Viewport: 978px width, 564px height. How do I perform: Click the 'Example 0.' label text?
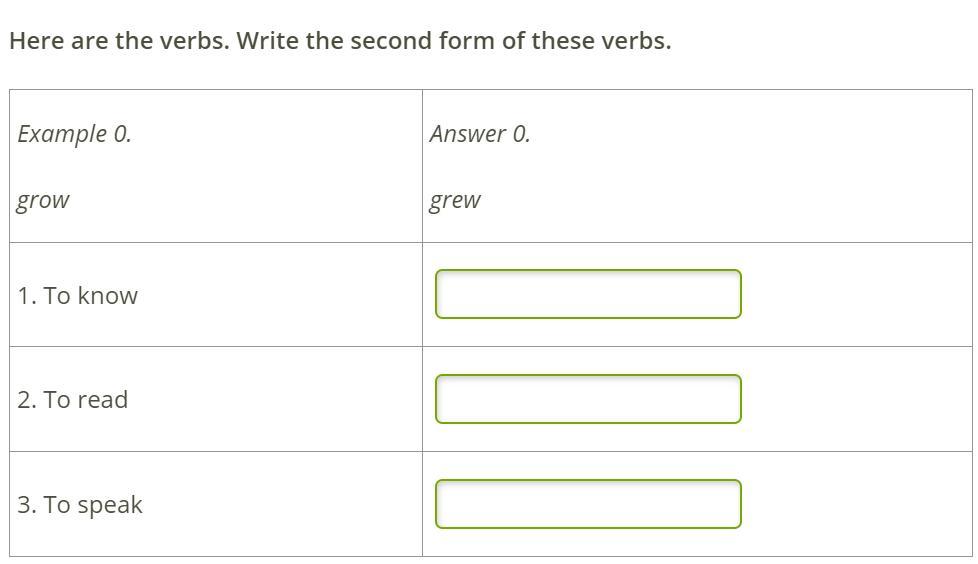coord(74,134)
